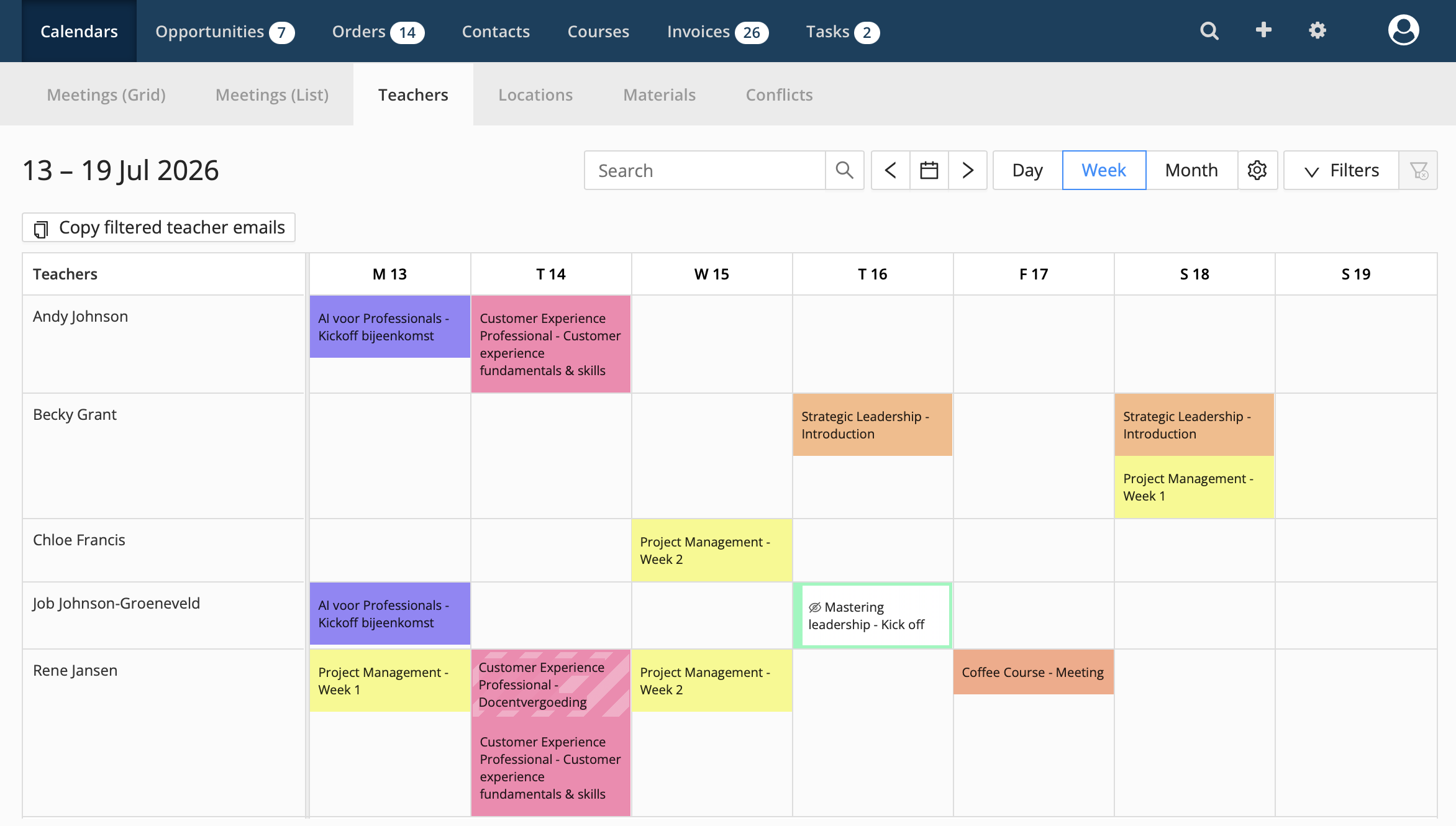This screenshot has width=1456, height=826.
Task: Open the Coffee Course - Meeting event
Action: pos(1034,672)
